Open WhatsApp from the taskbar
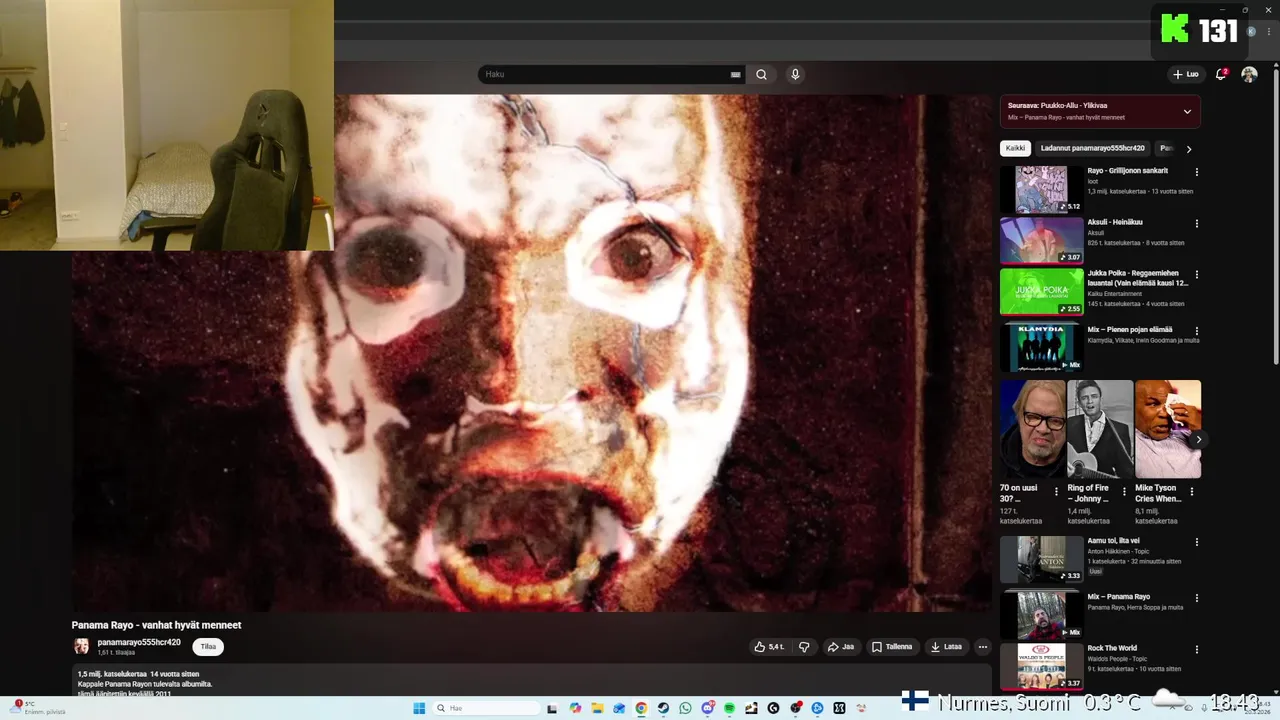The width and height of the screenshot is (1280, 720). [x=685, y=708]
